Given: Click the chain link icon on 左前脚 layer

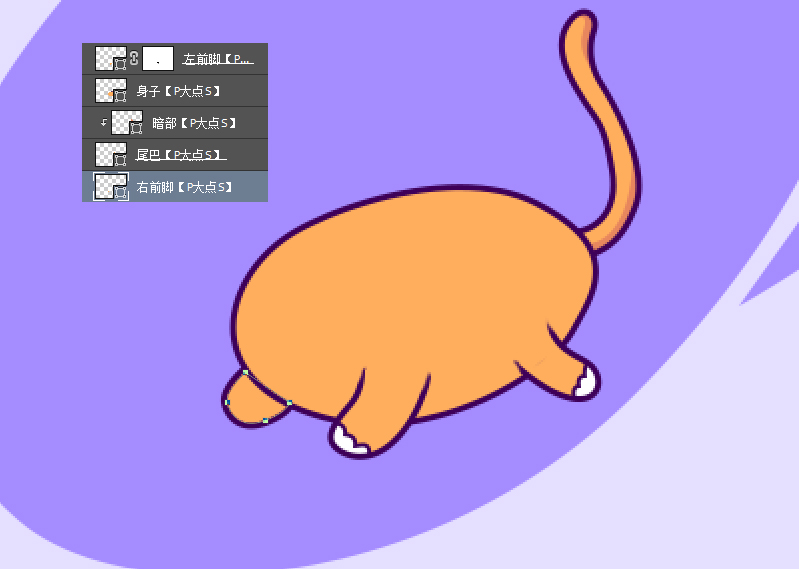Looking at the screenshot, I should (x=134, y=58).
